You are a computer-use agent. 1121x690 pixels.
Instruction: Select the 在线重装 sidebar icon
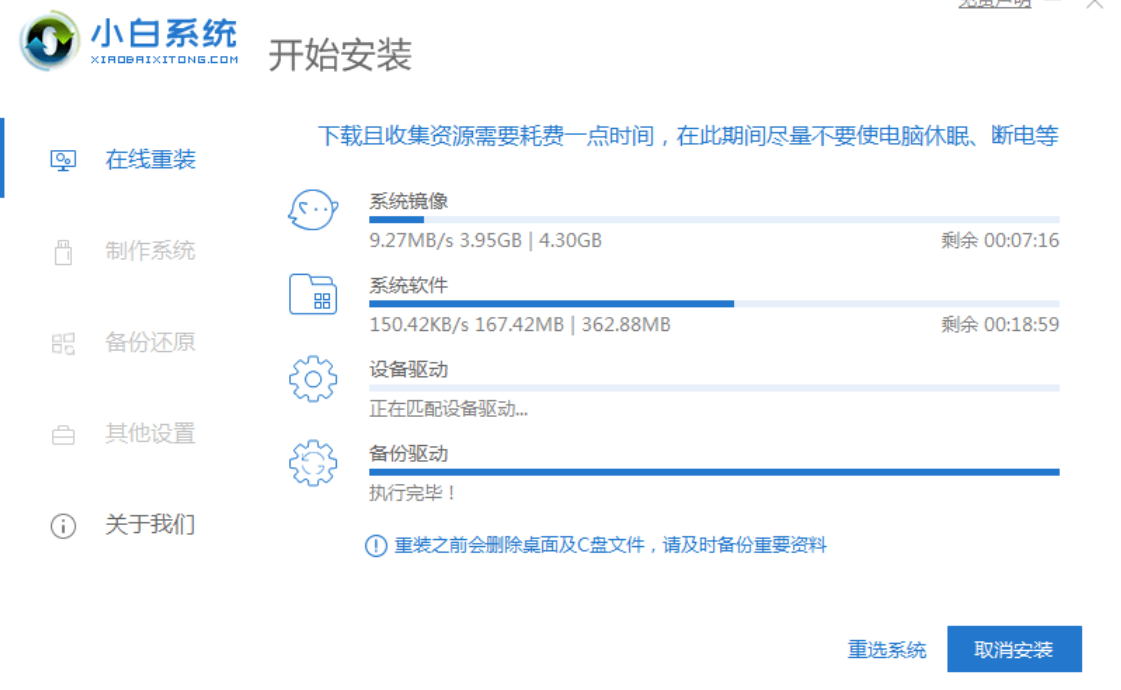click(x=62, y=157)
